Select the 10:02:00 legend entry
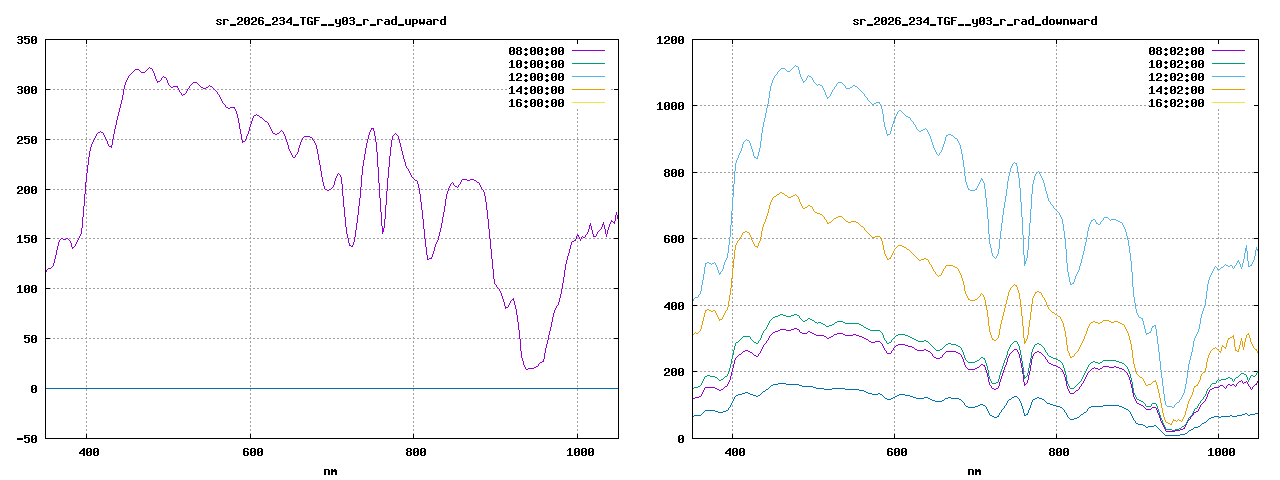1280x480 pixels. [1176, 63]
